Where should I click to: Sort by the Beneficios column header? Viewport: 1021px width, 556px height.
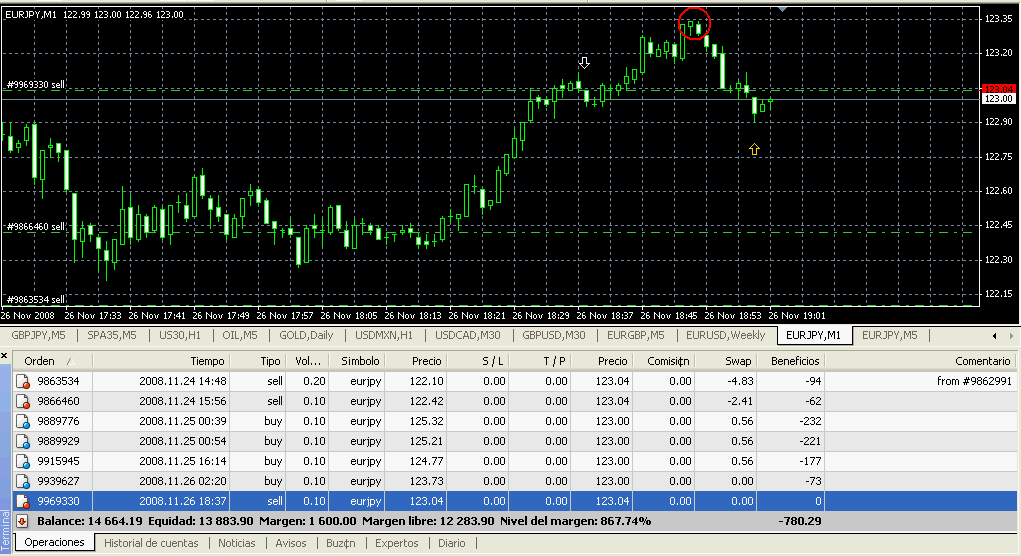(794, 361)
